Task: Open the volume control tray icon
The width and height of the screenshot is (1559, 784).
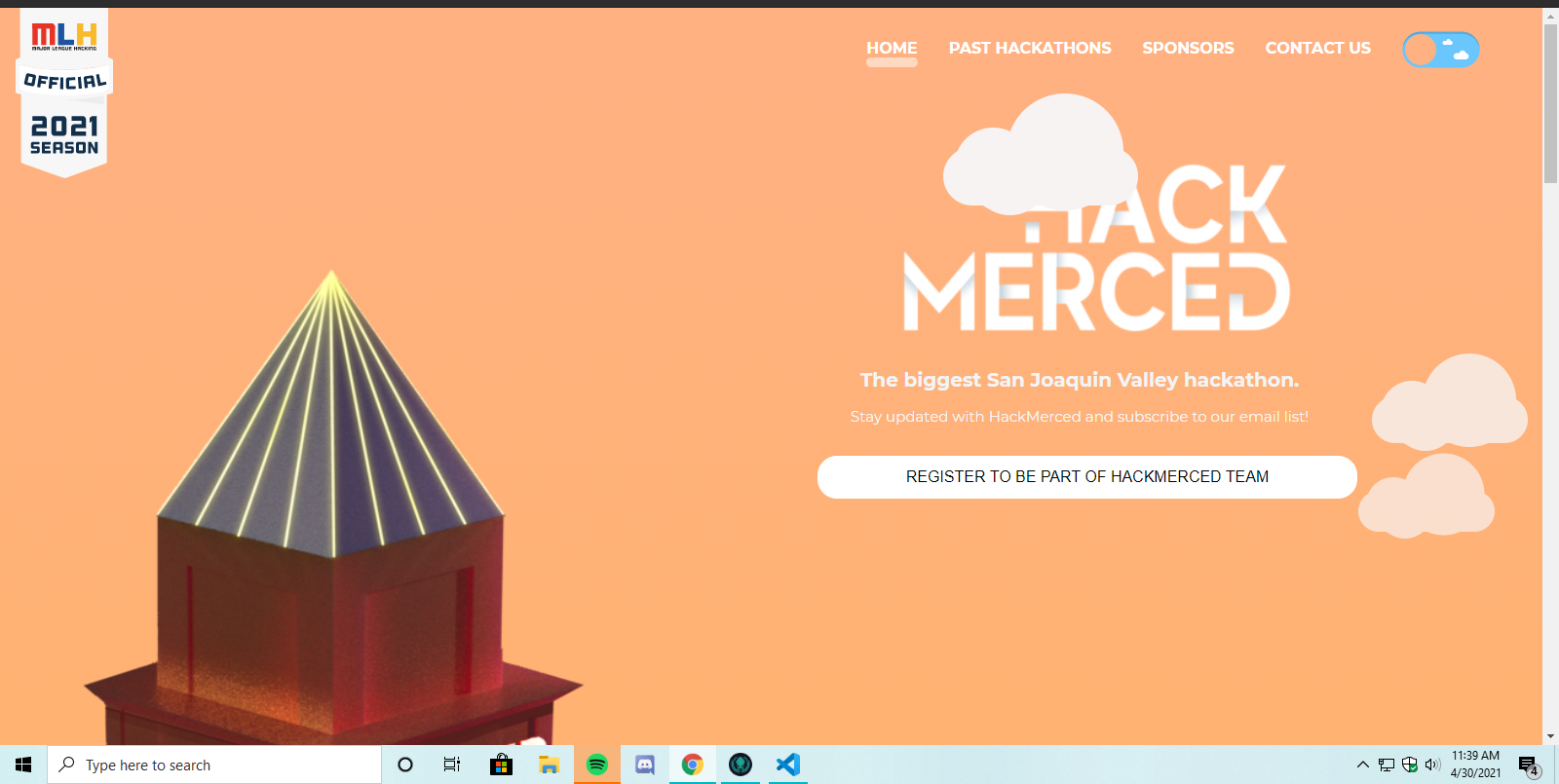Action: pyautogui.click(x=1432, y=765)
